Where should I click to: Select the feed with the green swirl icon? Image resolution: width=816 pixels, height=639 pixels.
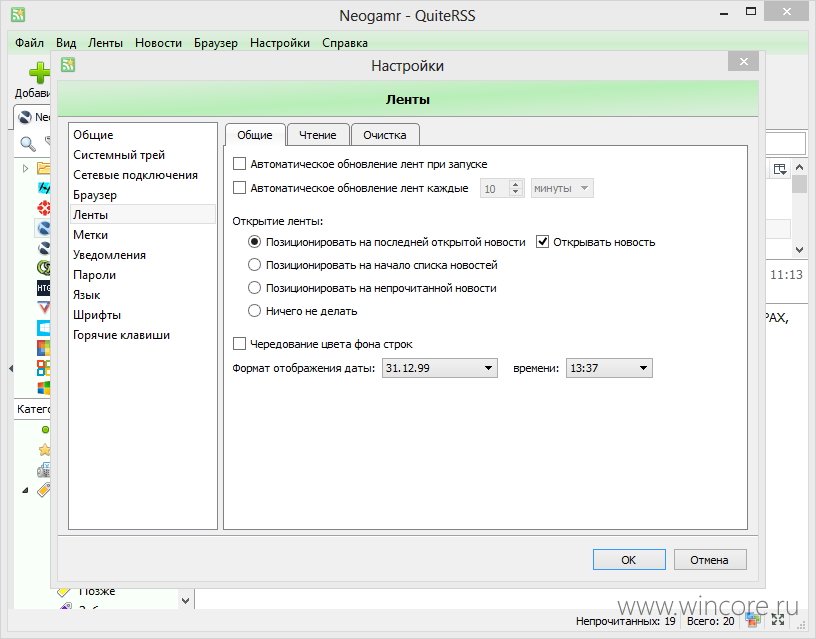pyautogui.click(x=44, y=267)
